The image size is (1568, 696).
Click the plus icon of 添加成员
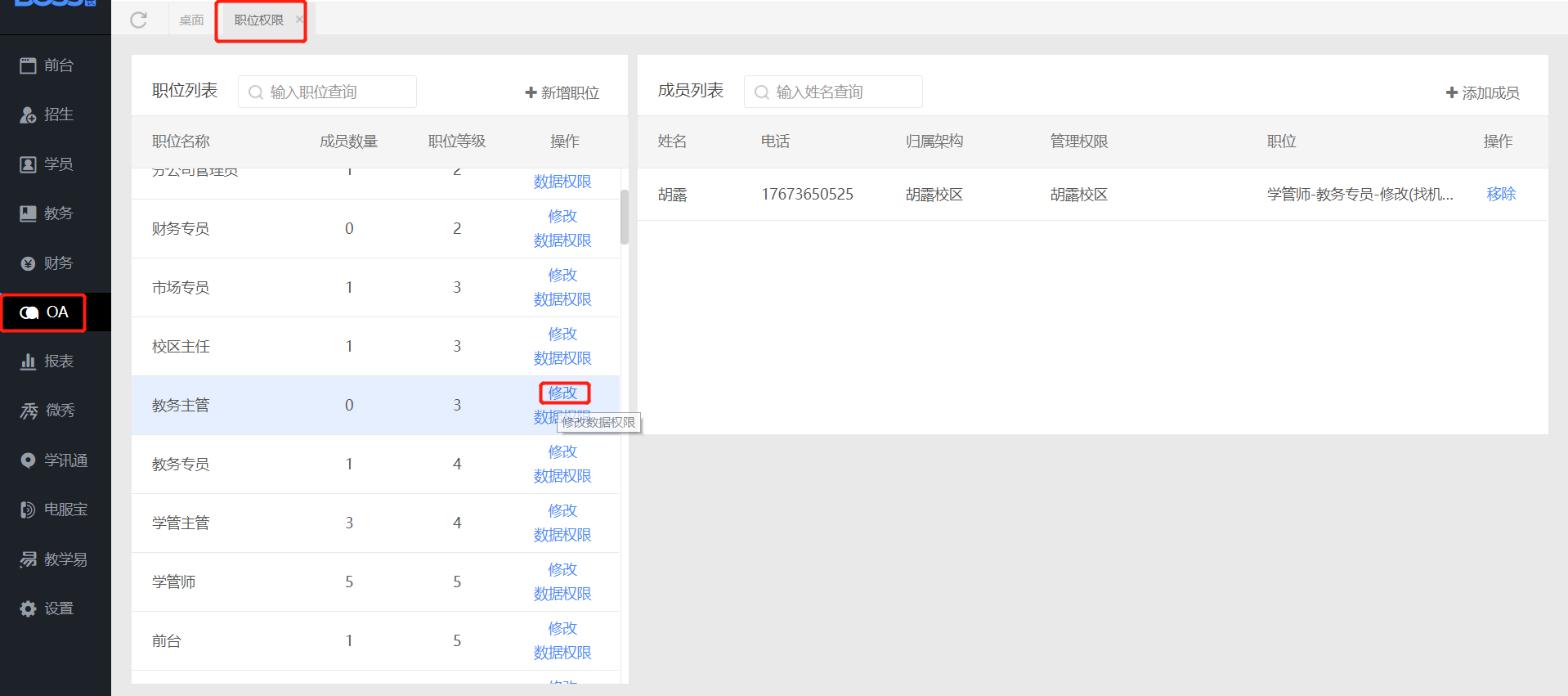tap(1452, 92)
